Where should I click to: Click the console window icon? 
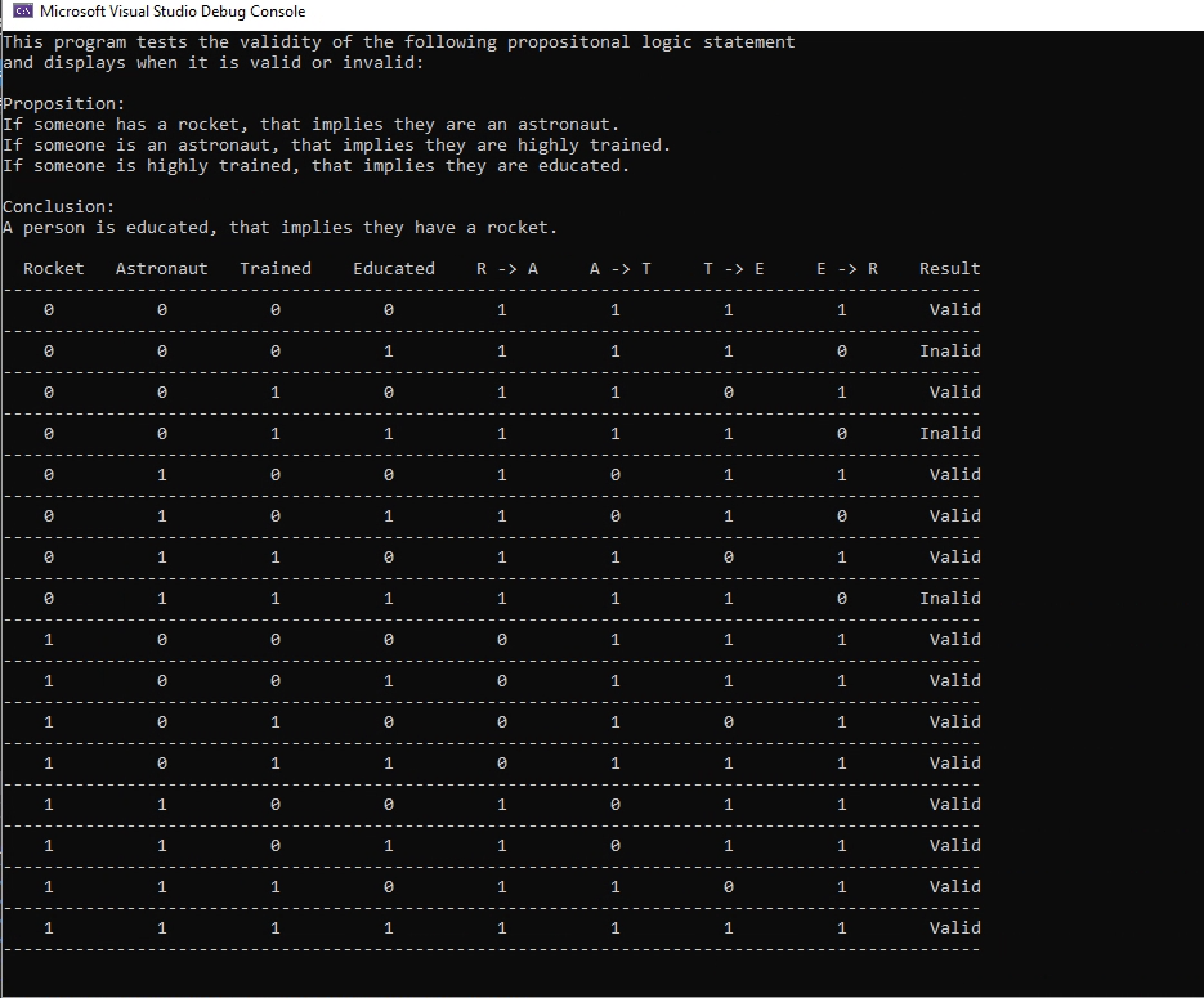click(x=24, y=10)
